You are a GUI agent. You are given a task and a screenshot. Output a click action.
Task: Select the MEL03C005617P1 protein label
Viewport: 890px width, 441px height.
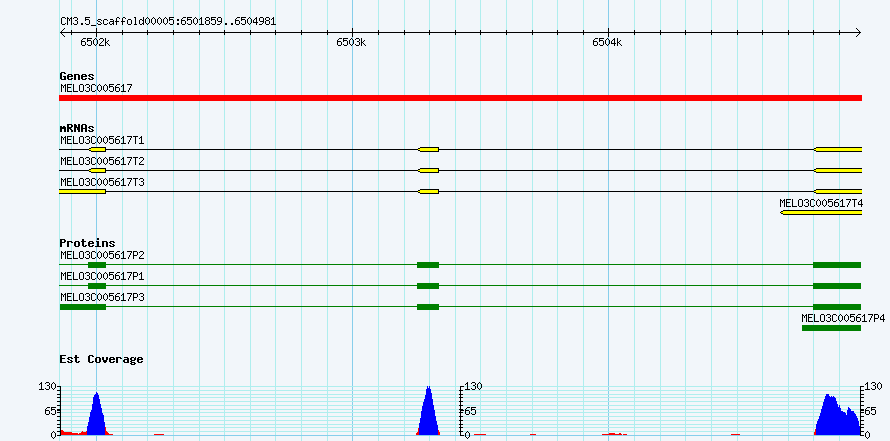pyautogui.click(x=102, y=276)
